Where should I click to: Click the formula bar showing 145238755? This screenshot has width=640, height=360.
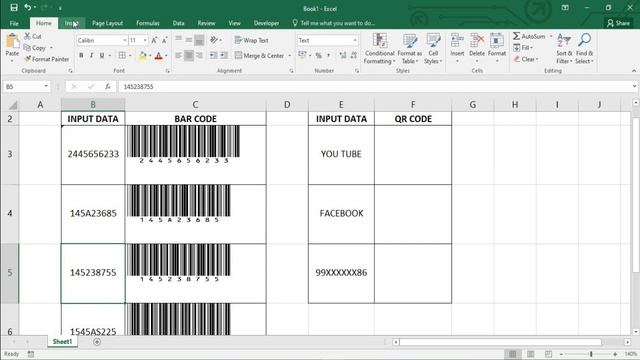pos(376,87)
